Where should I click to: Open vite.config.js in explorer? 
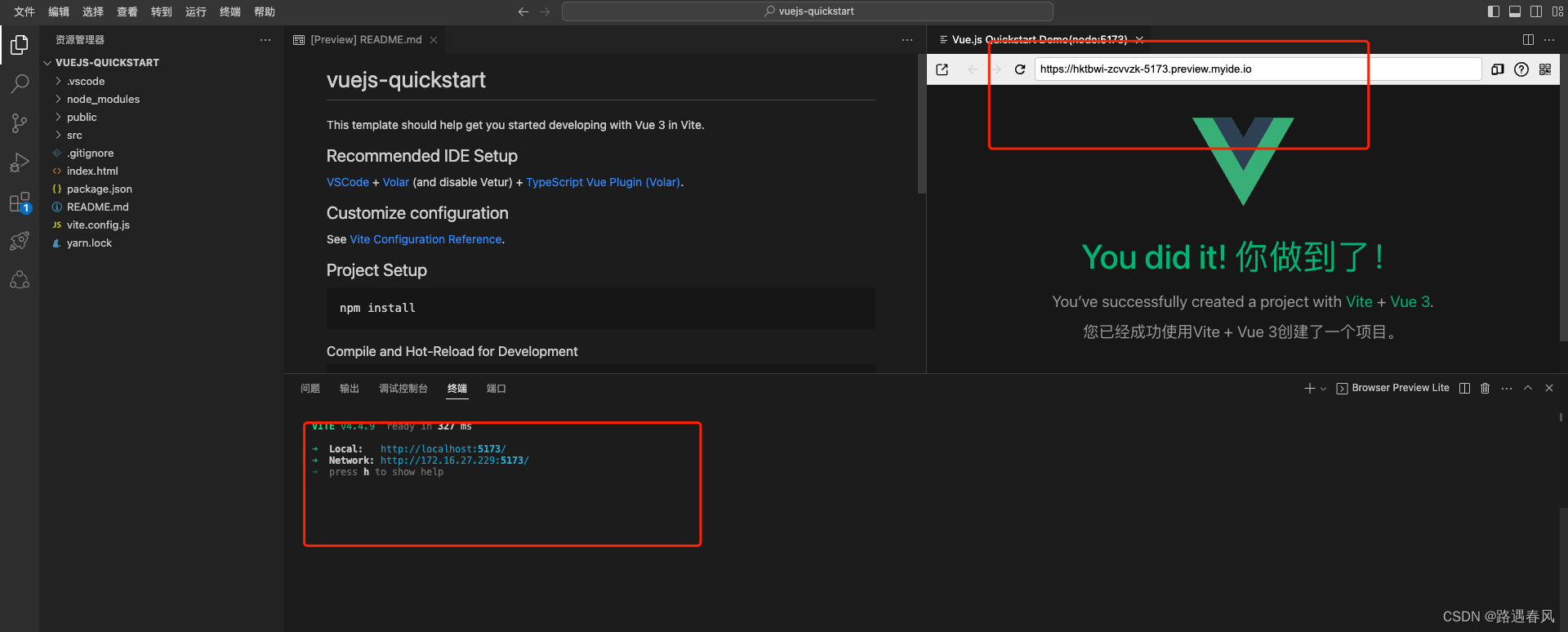pos(98,225)
